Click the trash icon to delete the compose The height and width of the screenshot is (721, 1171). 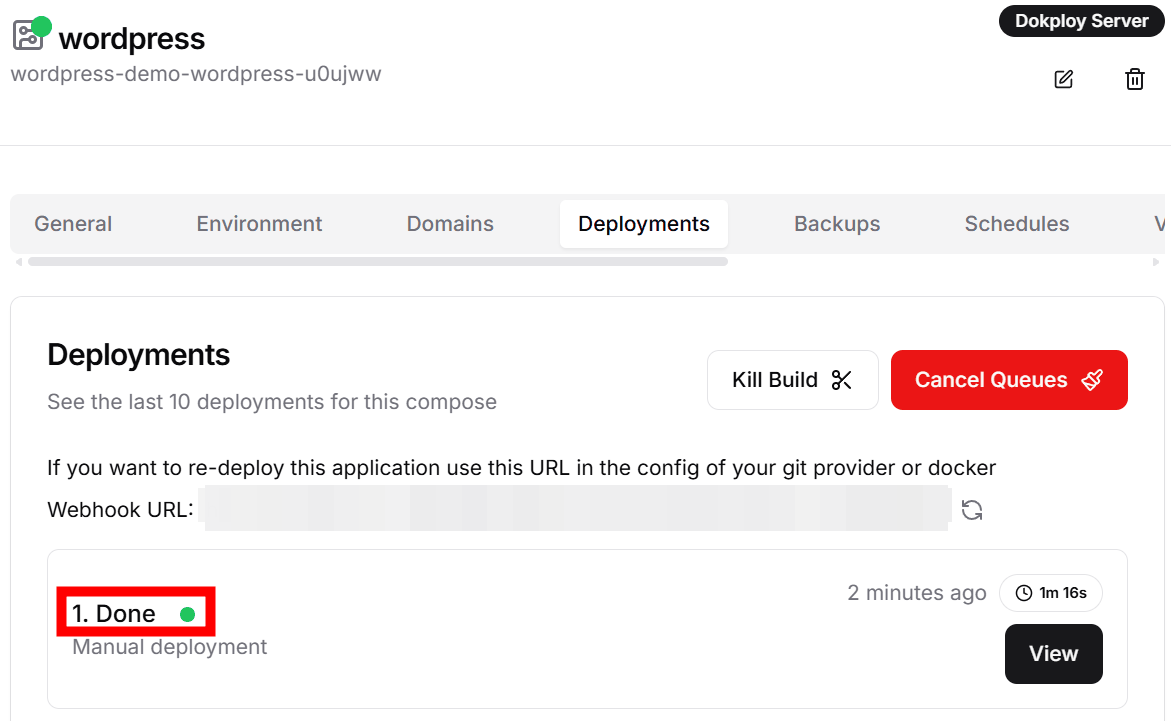pyautogui.click(x=1135, y=79)
